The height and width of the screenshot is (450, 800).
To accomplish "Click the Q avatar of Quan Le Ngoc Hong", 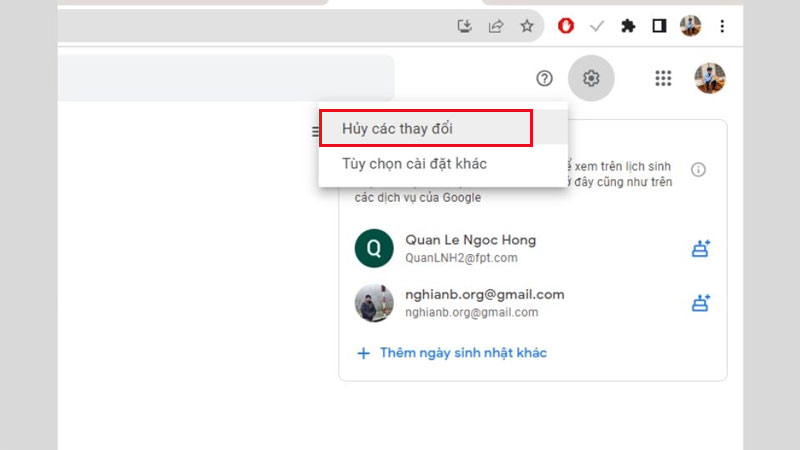I will 374,248.
